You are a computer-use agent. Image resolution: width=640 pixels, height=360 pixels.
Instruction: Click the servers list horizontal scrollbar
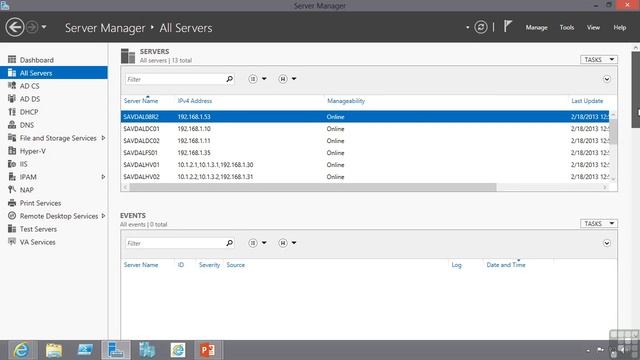click(x=313, y=187)
